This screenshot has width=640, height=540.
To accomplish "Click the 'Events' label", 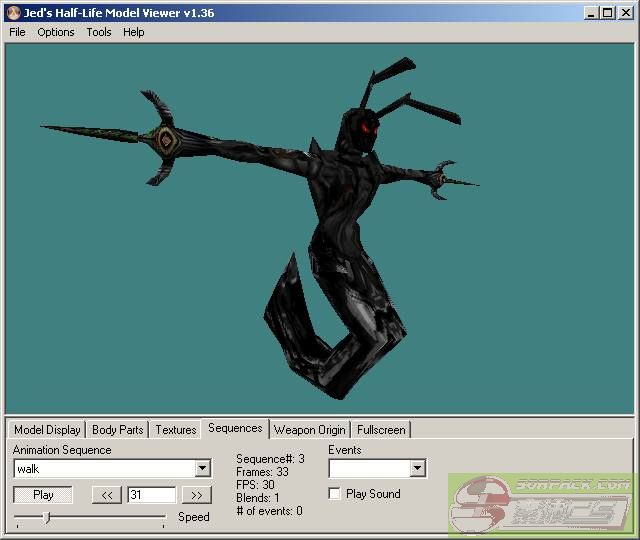I will click(345, 450).
